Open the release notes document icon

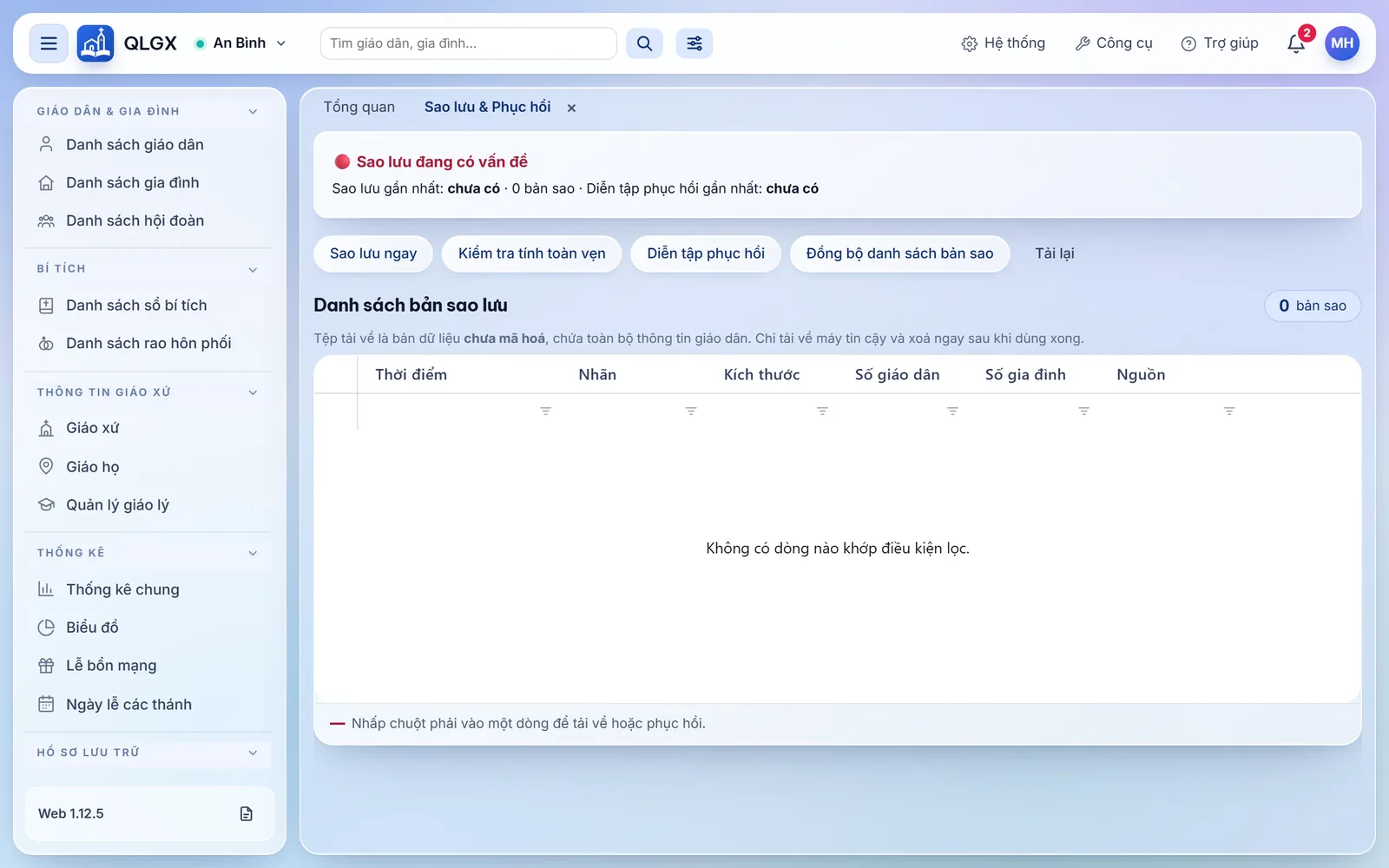247,813
